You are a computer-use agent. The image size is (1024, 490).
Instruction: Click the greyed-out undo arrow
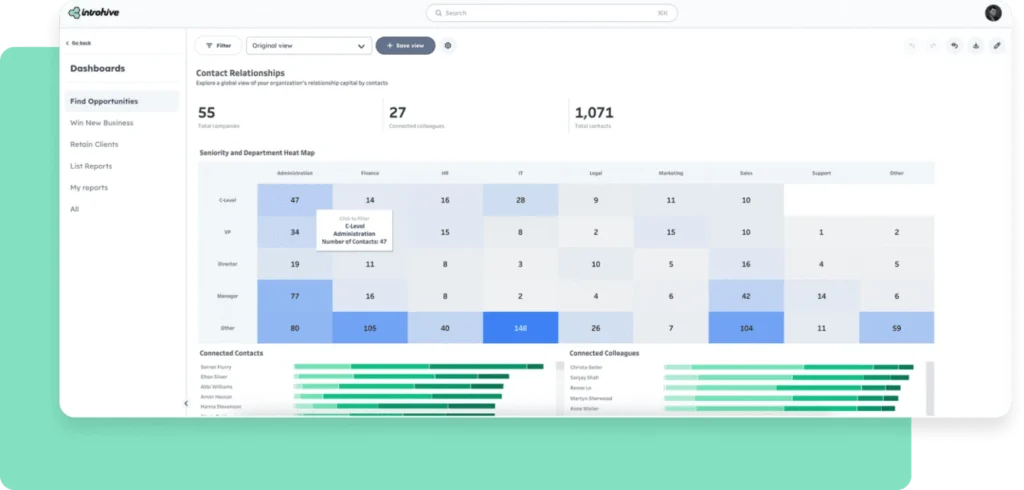click(912, 46)
